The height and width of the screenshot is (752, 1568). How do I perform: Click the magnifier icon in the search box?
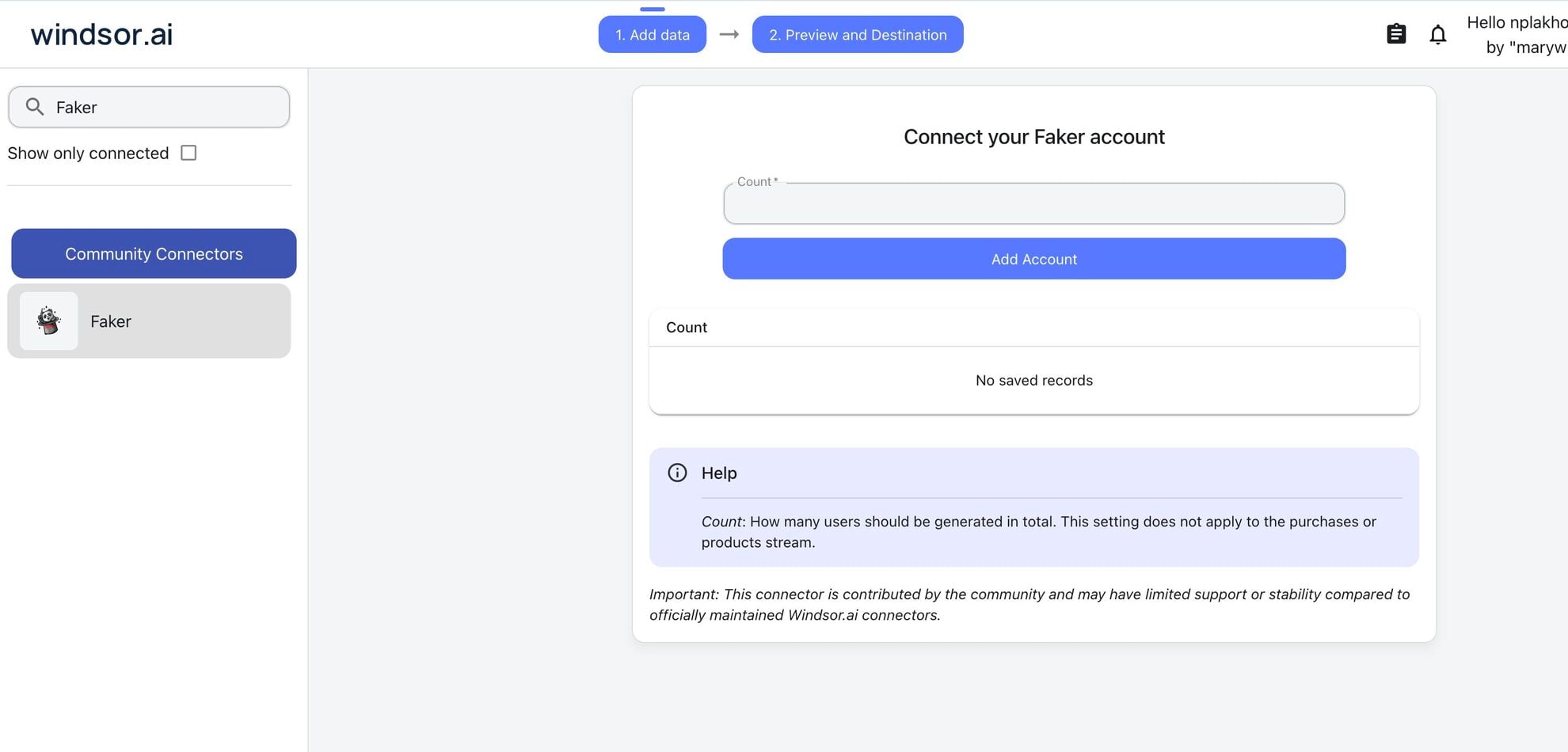35,107
